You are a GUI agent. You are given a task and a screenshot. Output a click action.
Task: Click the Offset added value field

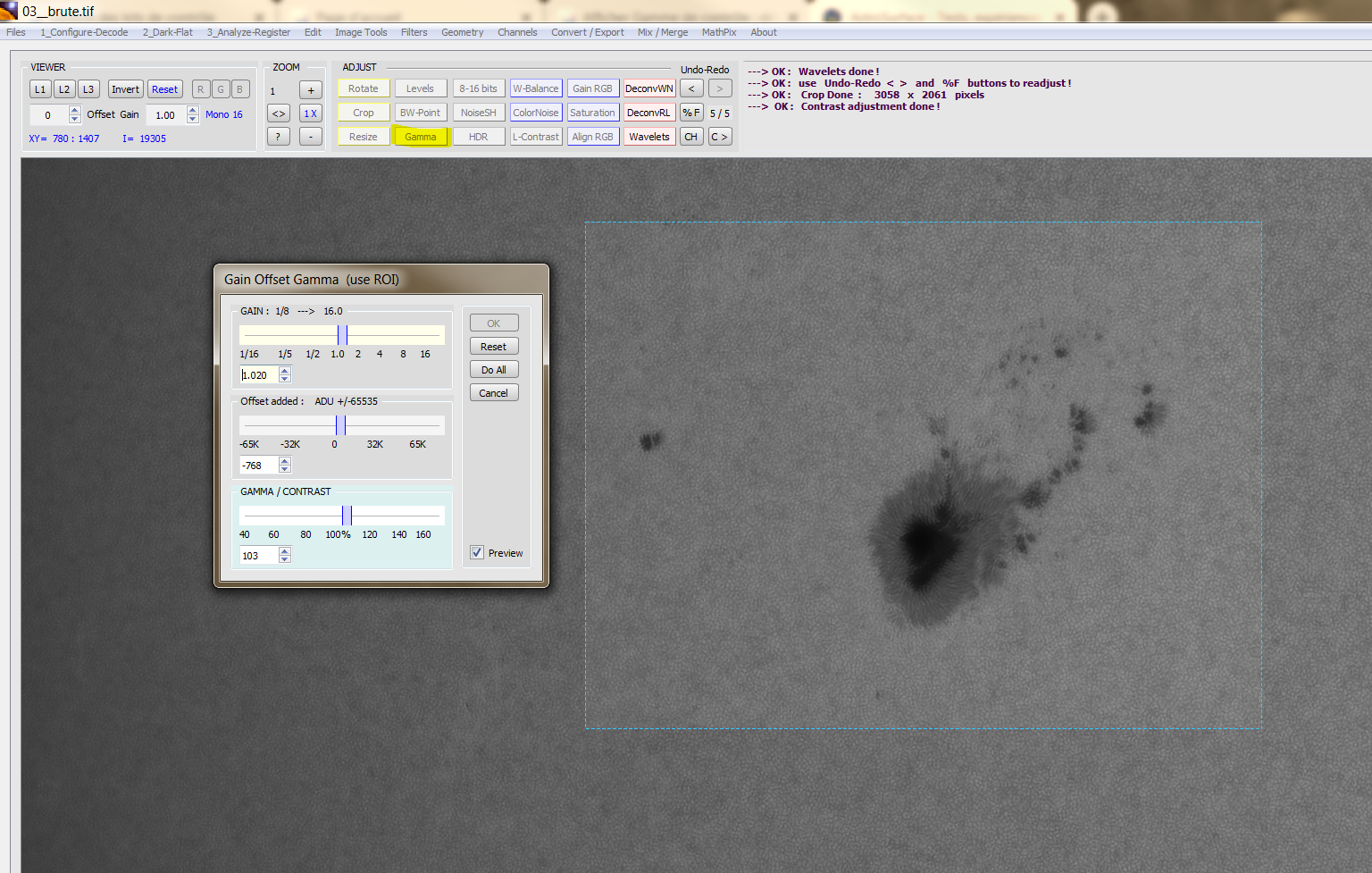259,466
